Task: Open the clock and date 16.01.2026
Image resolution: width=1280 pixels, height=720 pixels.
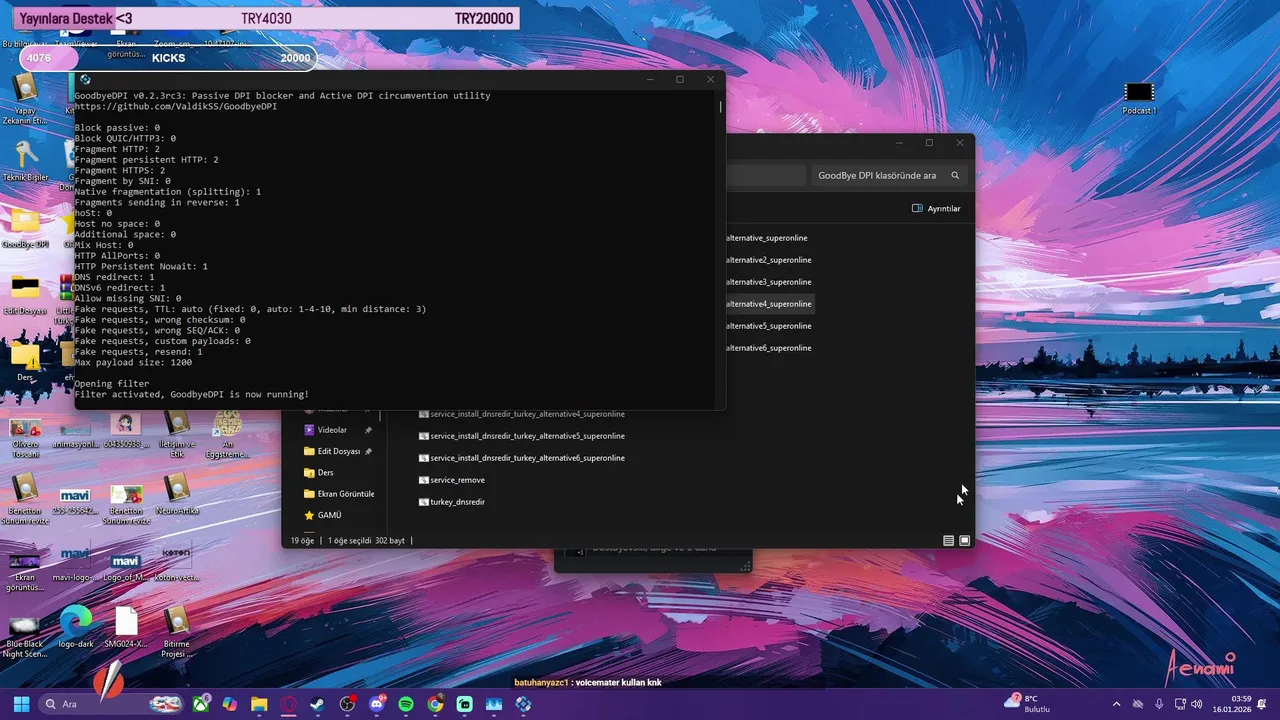Action: tap(1233, 704)
